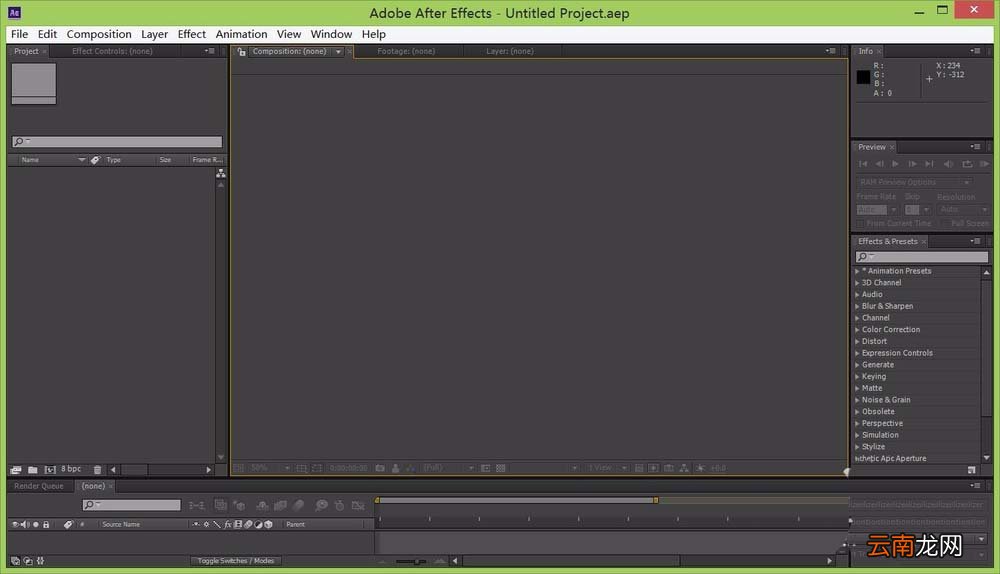Click the Play button in Preview panel
Viewport: 1000px width, 574px height.
click(895, 164)
